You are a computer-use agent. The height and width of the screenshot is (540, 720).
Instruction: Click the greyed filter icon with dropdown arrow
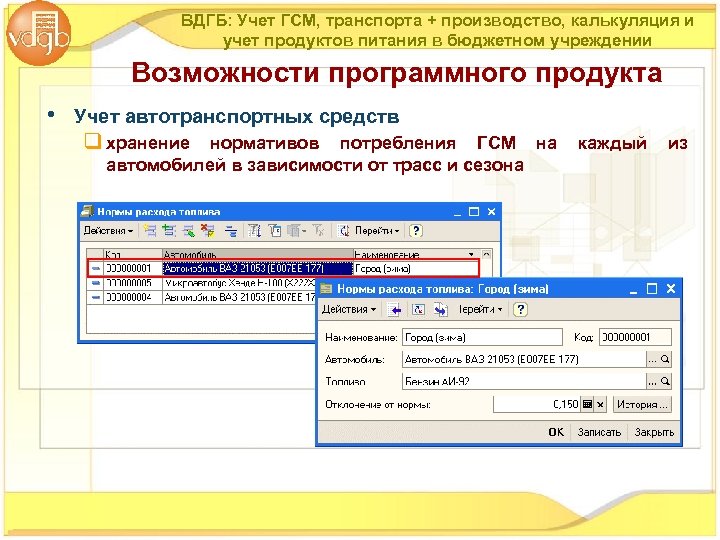(x=296, y=231)
